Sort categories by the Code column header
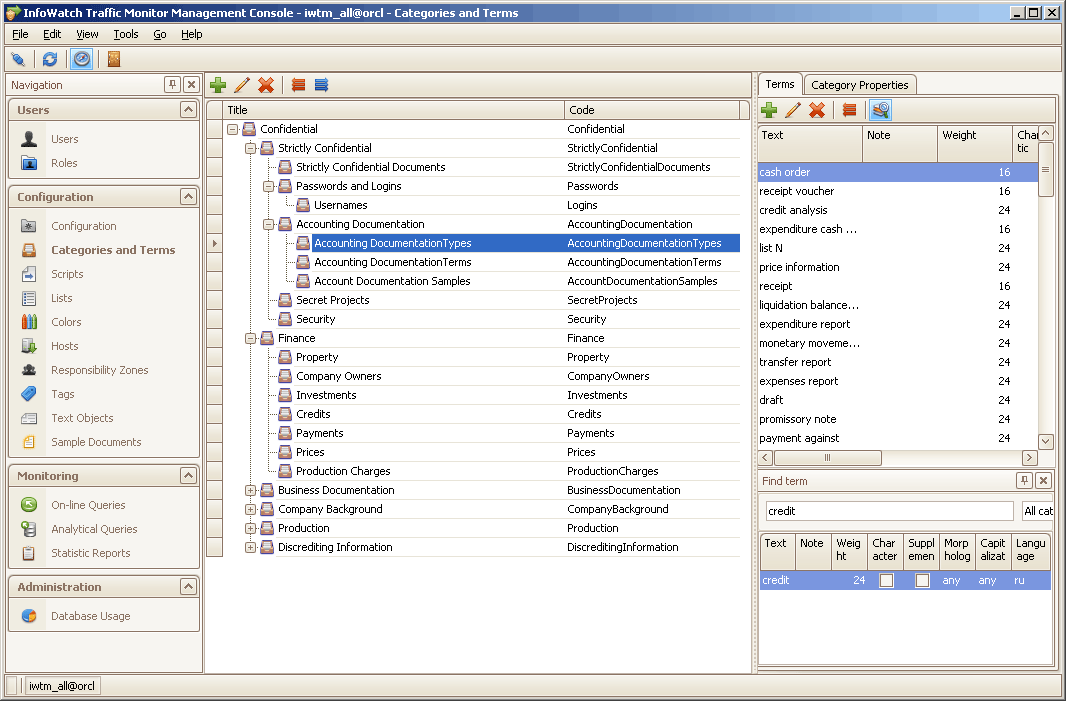 tap(652, 110)
